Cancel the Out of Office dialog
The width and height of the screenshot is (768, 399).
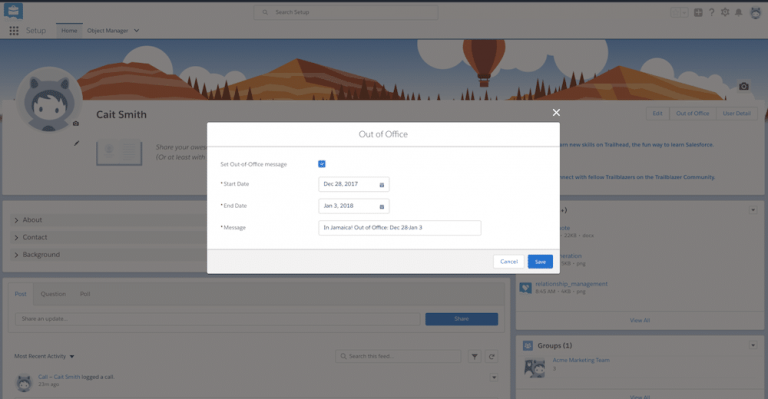[x=509, y=261]
